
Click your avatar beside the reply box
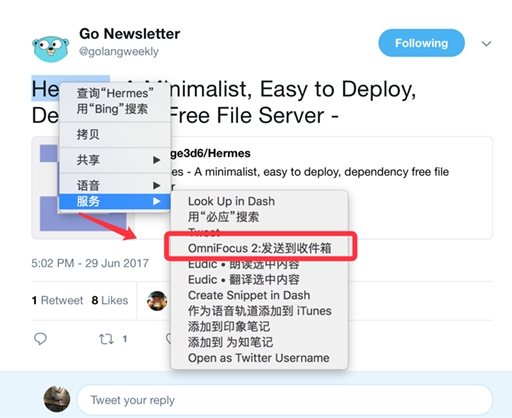click(57, 399)
